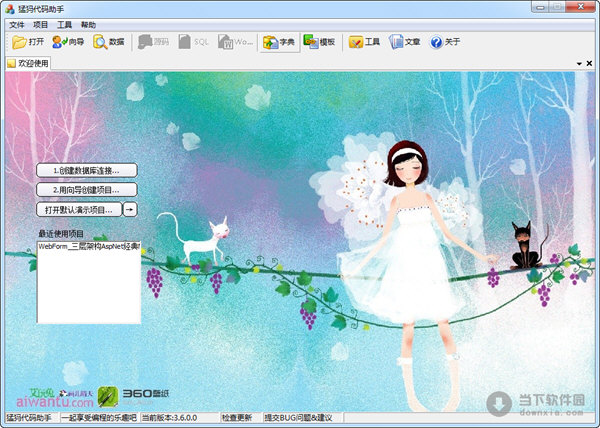Expand the tab list dropdown arrow
Image resolution: width=600 pixels, height=428 pixels.
pos(579,63)
